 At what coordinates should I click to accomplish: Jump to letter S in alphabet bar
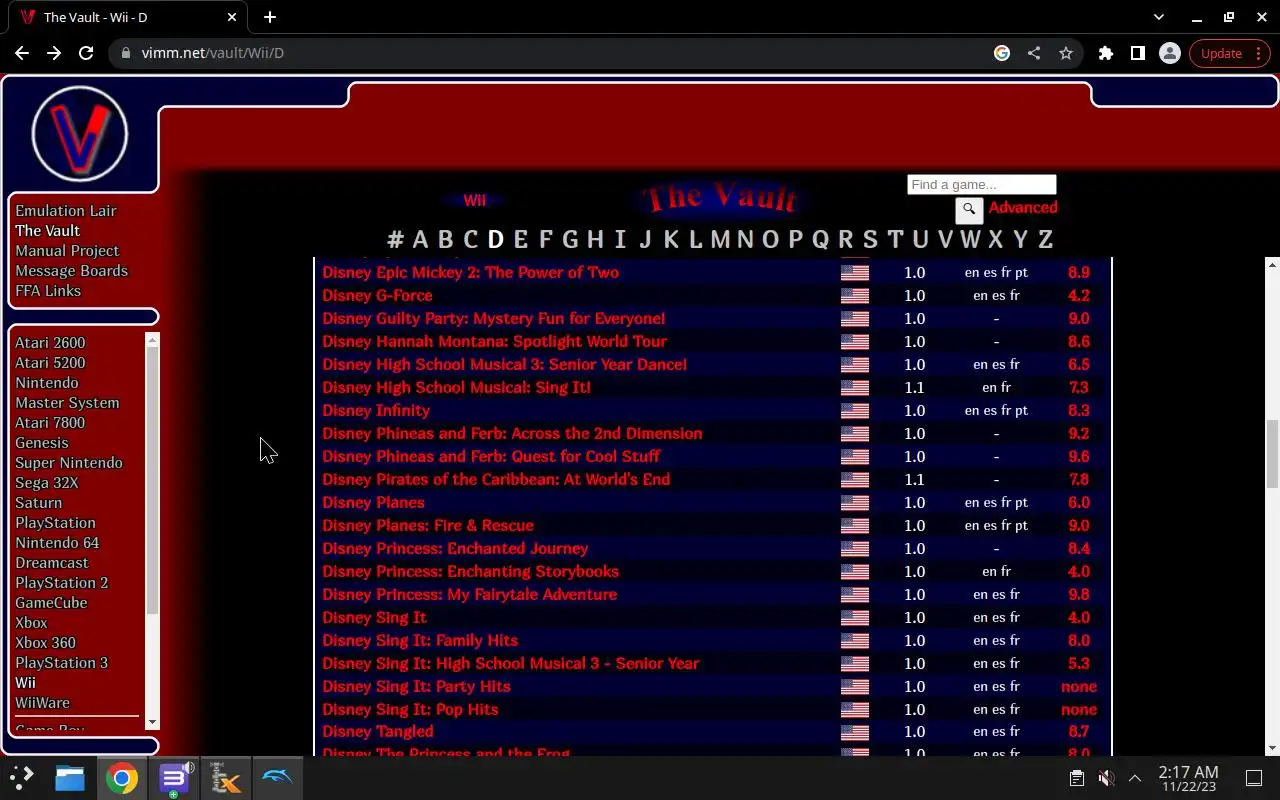tap(870, 240)
